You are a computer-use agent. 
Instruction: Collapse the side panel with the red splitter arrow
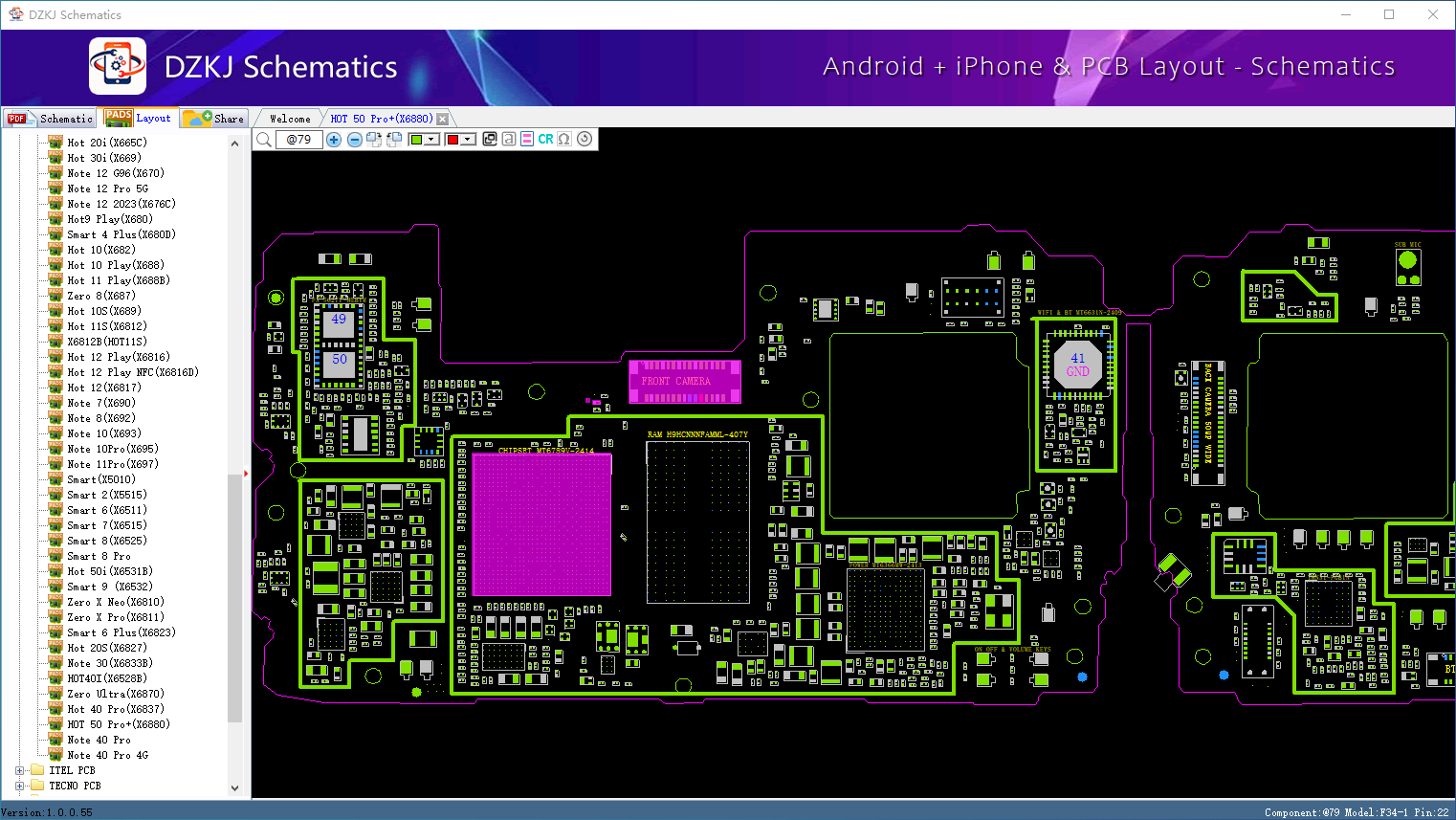tap(246, 473)
